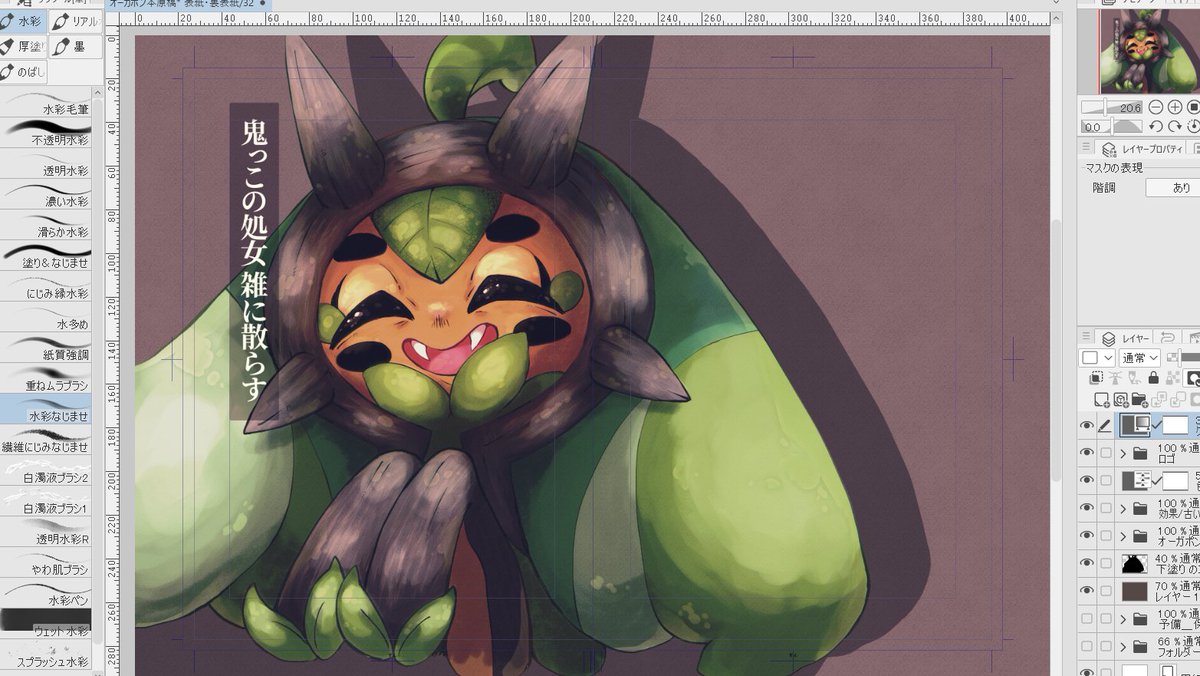Click the オーガポン本原稿 document tab
Screen dimensions: 1200x676
(187, 4)
